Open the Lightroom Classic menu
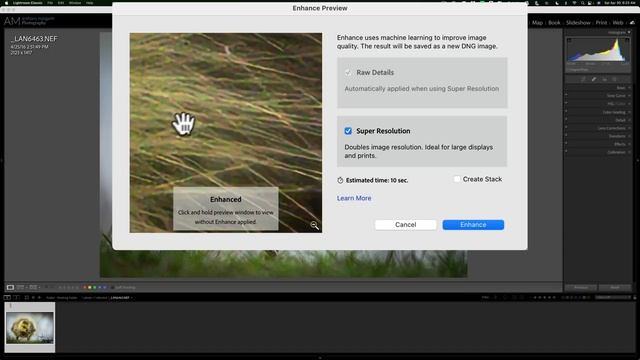 coord(27,3)
